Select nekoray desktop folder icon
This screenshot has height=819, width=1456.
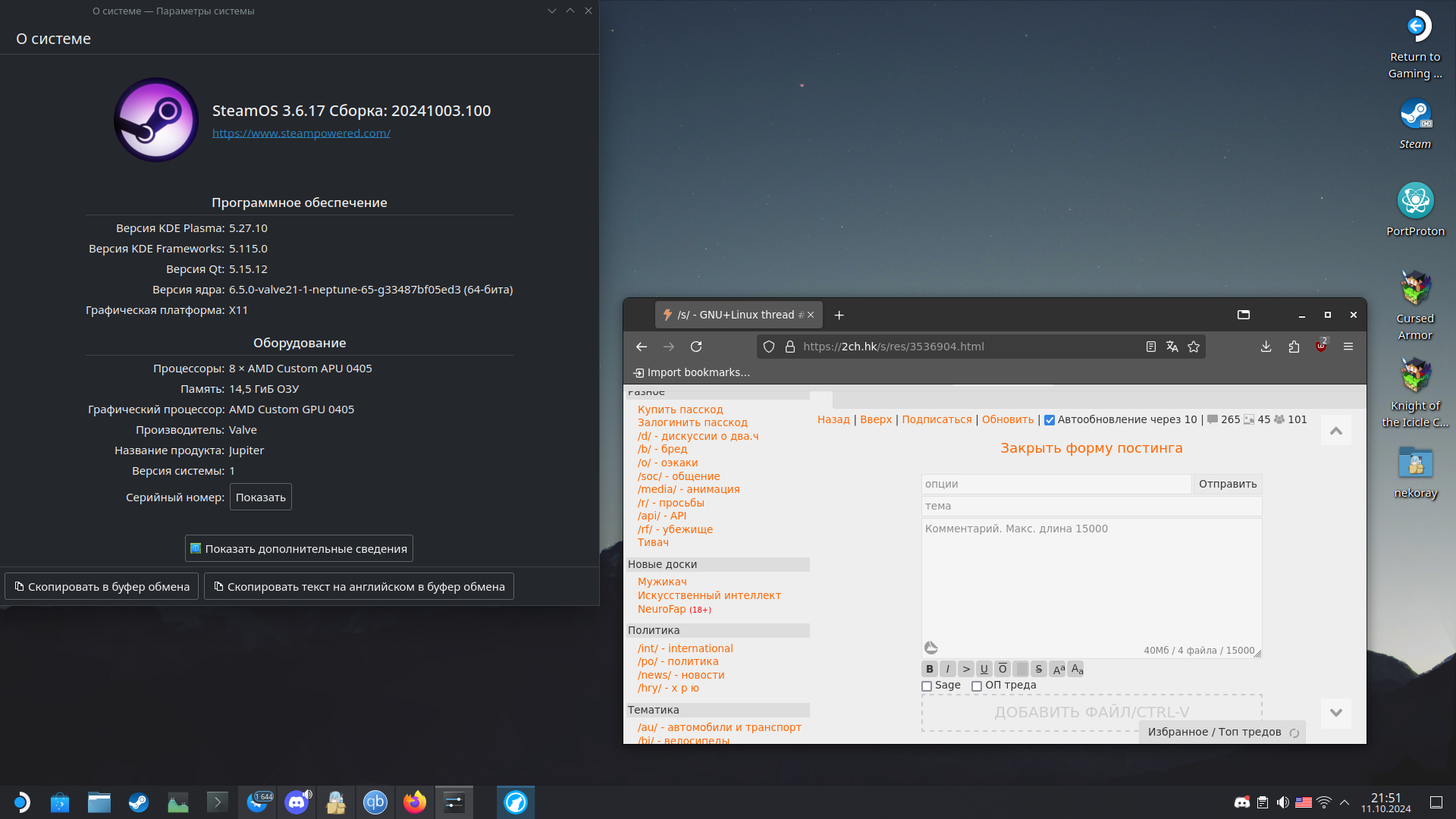click(x=1415, y=473)
